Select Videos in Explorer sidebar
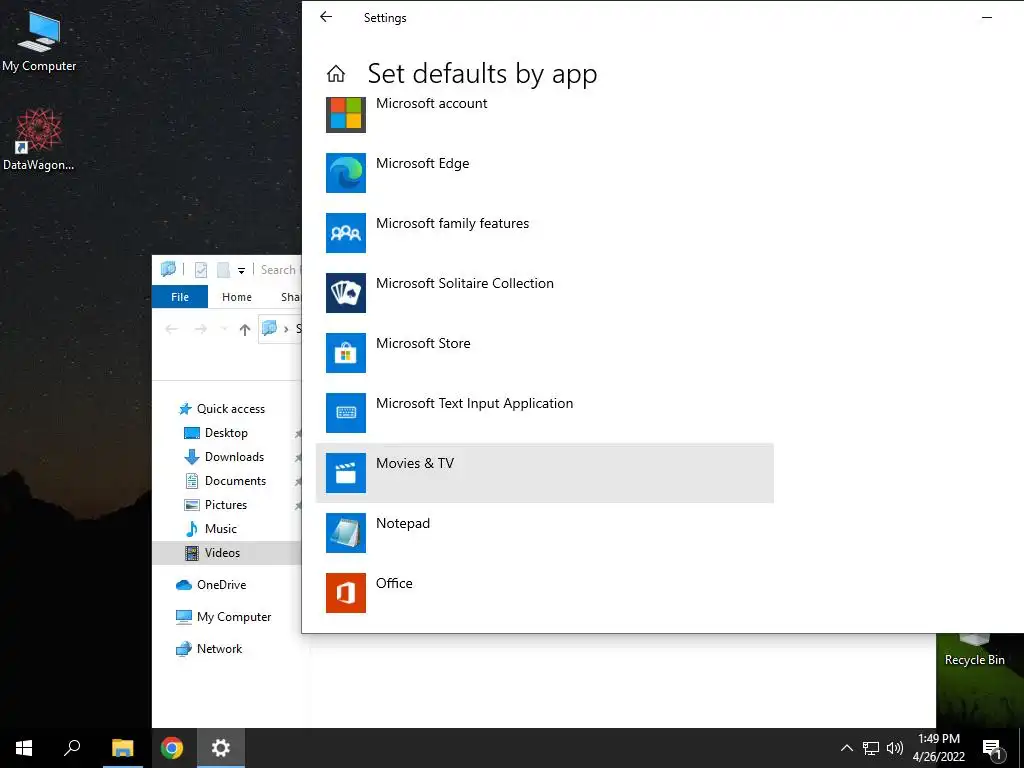Screen dimensions: 1024x768 pos(226,553)
